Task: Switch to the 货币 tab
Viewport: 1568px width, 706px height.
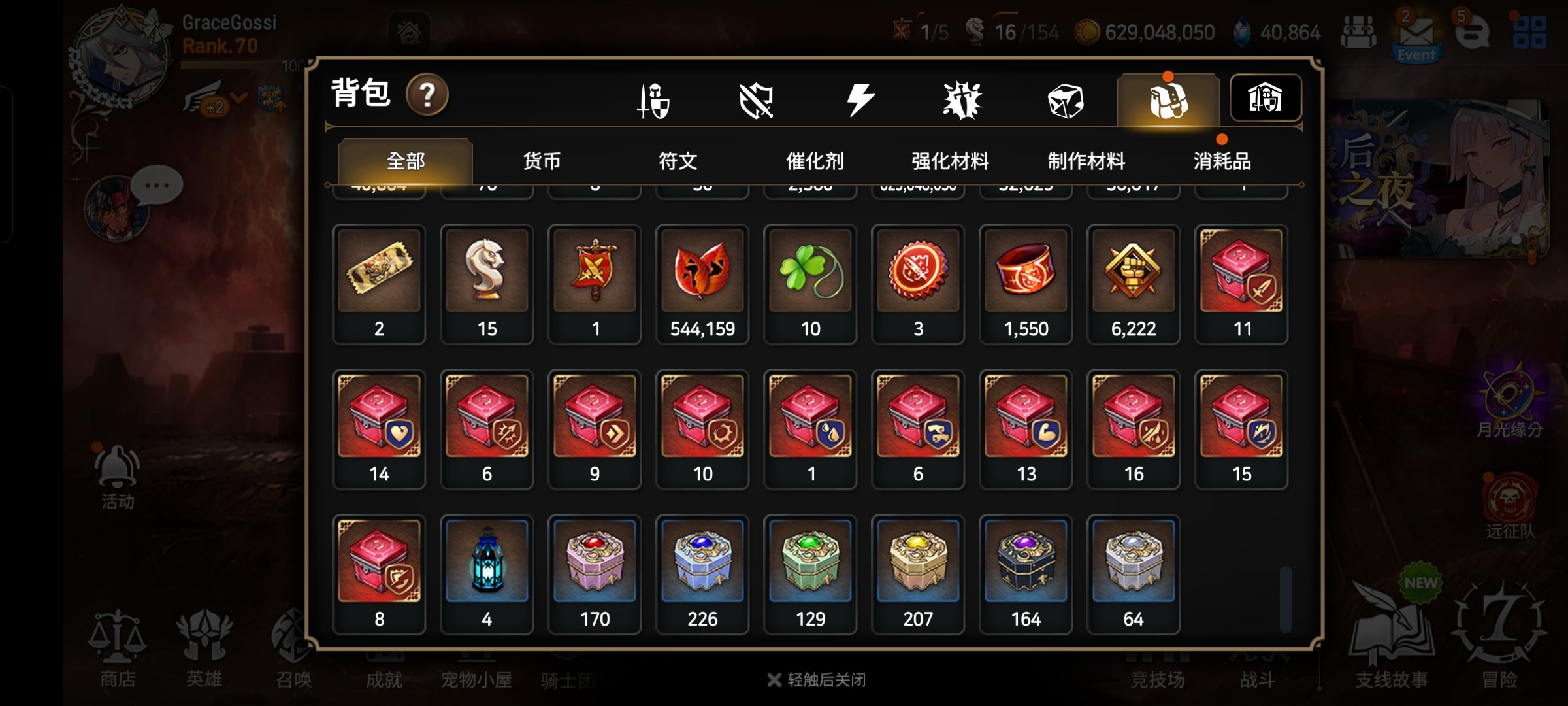Action: pos(542,161)
